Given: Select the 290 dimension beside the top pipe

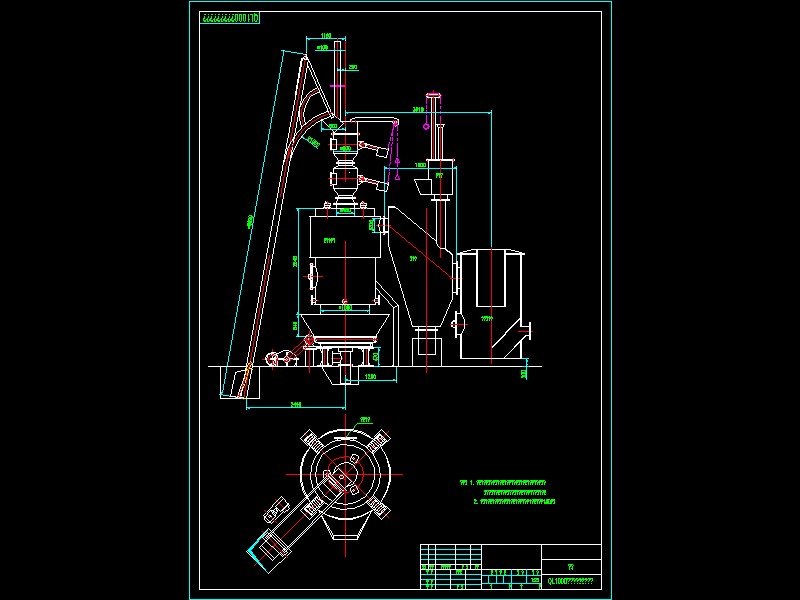Looking at the screenshot, I should click(x=352, y=68).
